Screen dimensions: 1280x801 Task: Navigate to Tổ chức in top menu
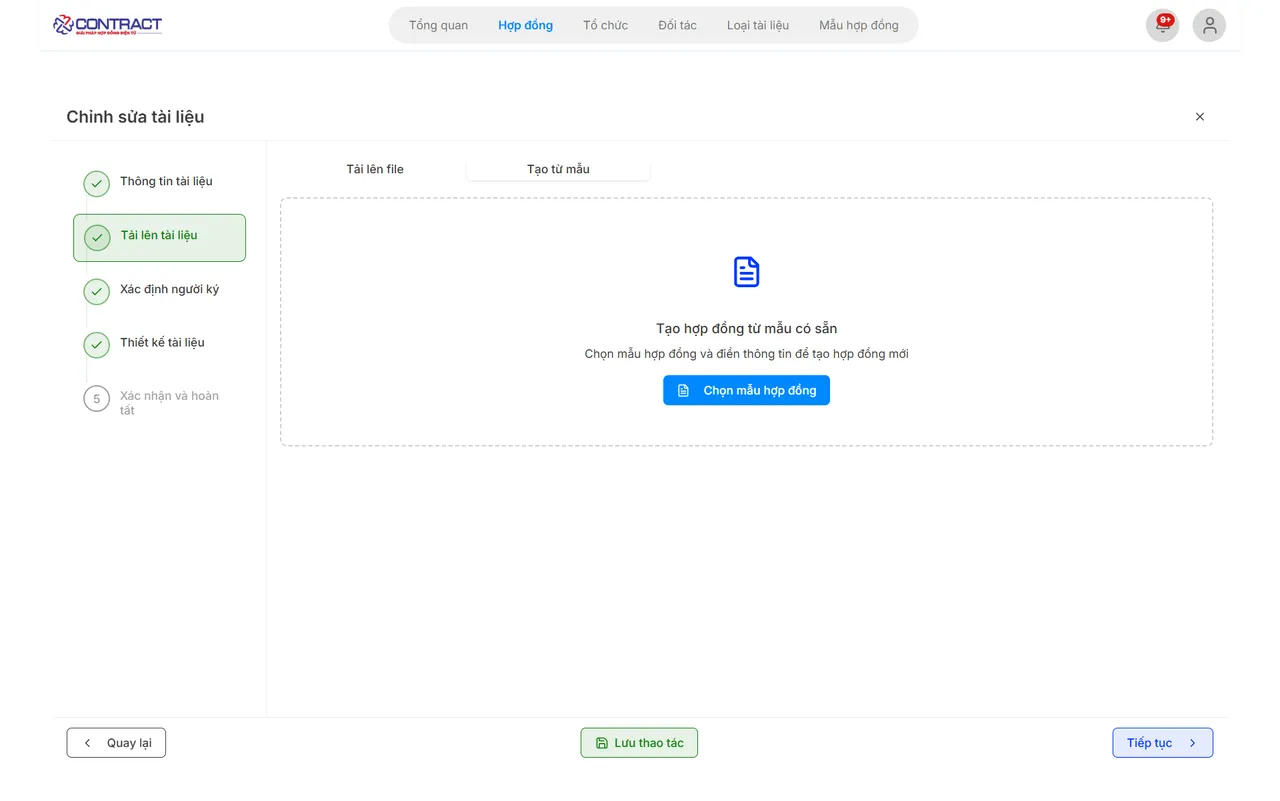point(605,25)
